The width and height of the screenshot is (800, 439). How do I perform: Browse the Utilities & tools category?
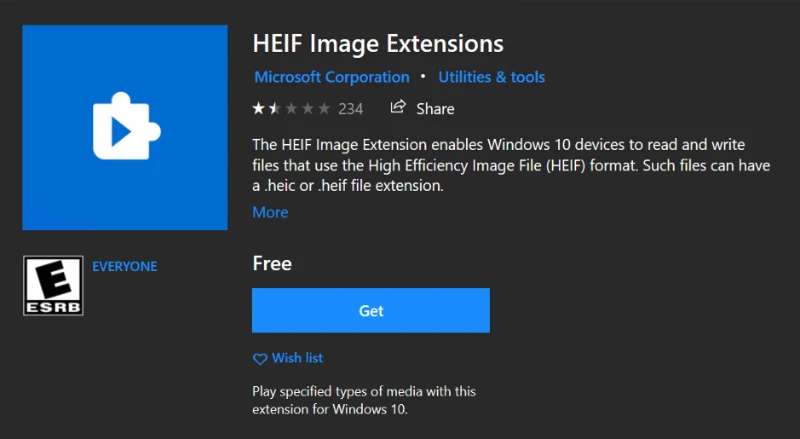(492, 77)
